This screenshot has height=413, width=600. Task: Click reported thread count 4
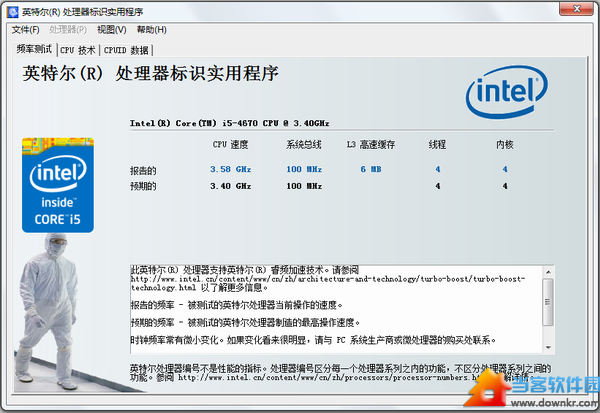click(x=437, y=169)
